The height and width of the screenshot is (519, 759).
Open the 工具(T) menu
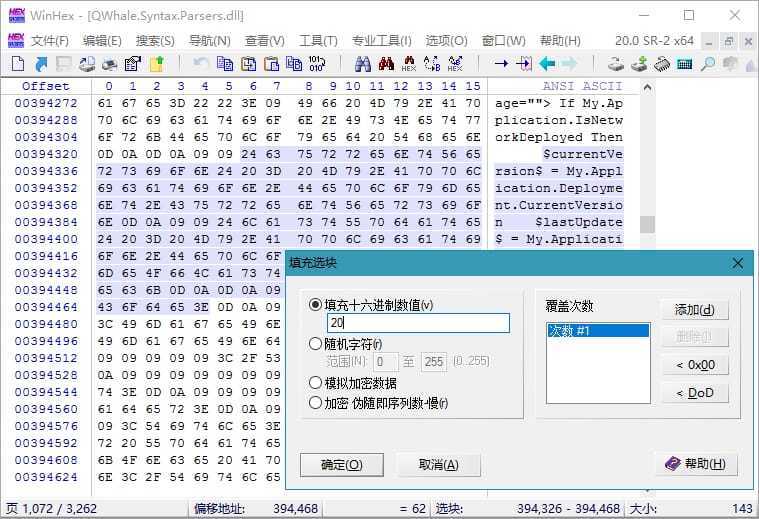(x=318, y=41)
